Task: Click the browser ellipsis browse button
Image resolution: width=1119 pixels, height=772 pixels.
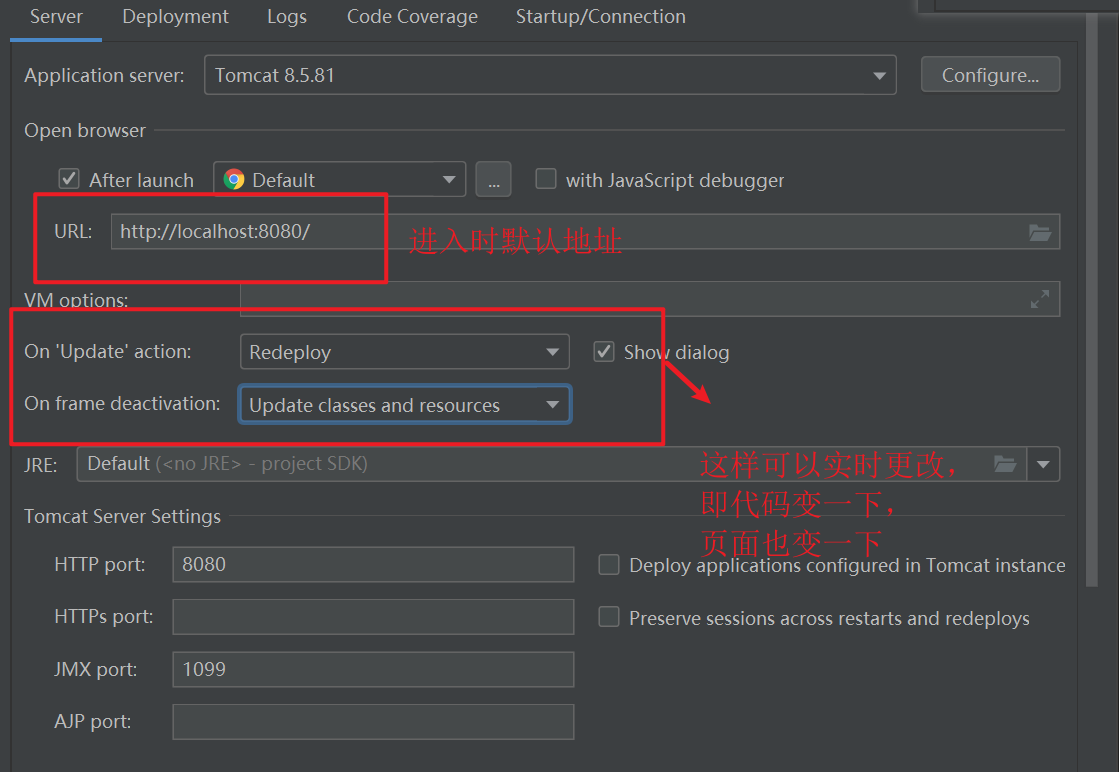Action: click(494, 179)
